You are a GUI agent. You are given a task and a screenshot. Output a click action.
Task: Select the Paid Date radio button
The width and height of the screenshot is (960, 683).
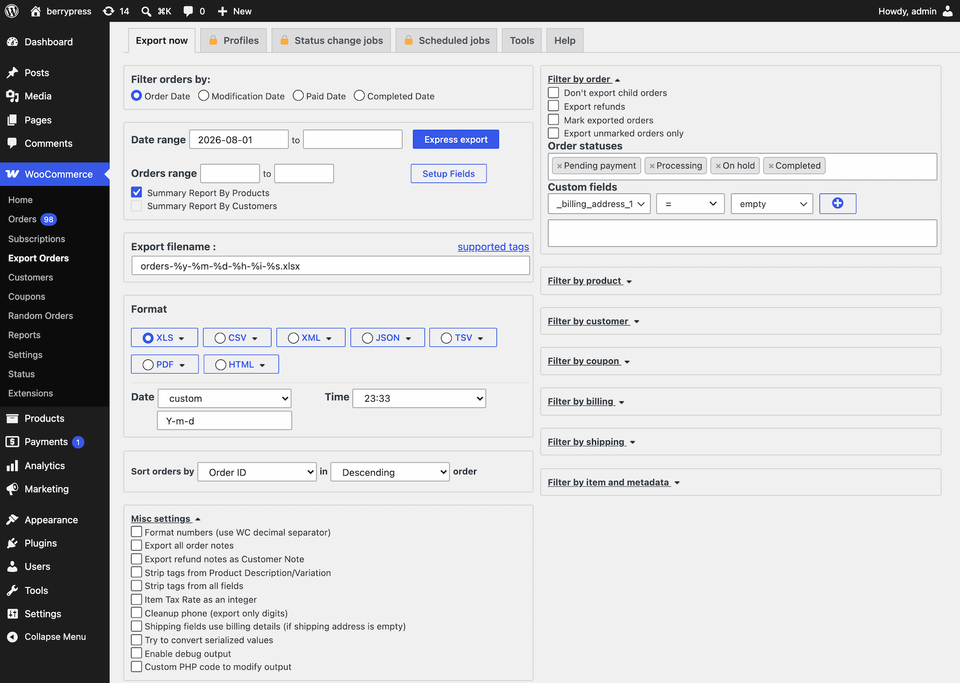tap(298, 95)
